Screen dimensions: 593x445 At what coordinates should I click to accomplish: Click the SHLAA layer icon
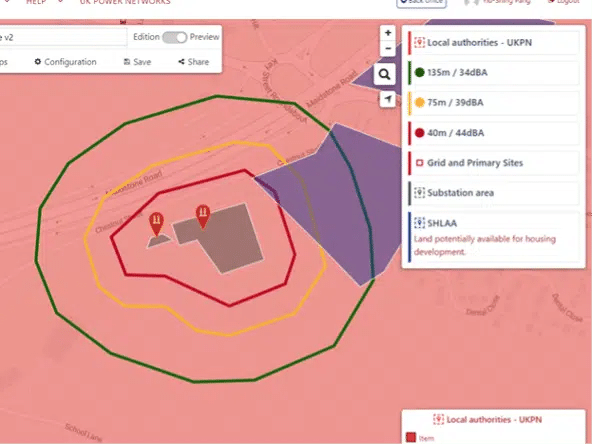tap(419, 223)
